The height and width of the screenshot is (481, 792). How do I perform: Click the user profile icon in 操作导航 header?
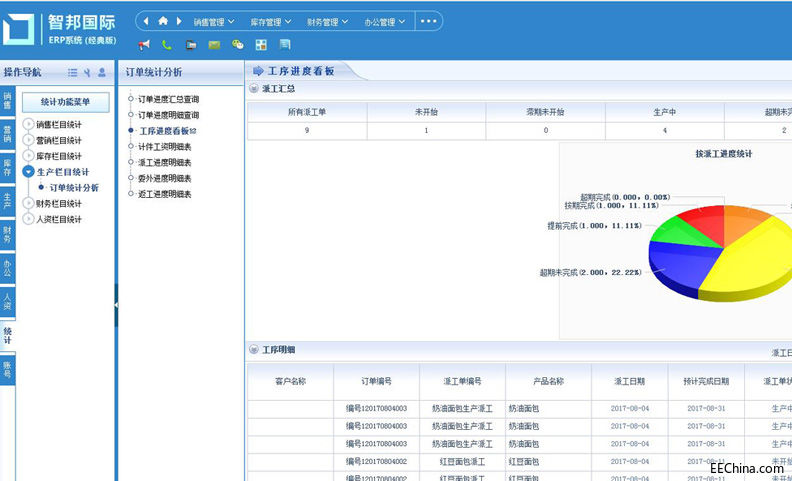click(x=102, y=72)
